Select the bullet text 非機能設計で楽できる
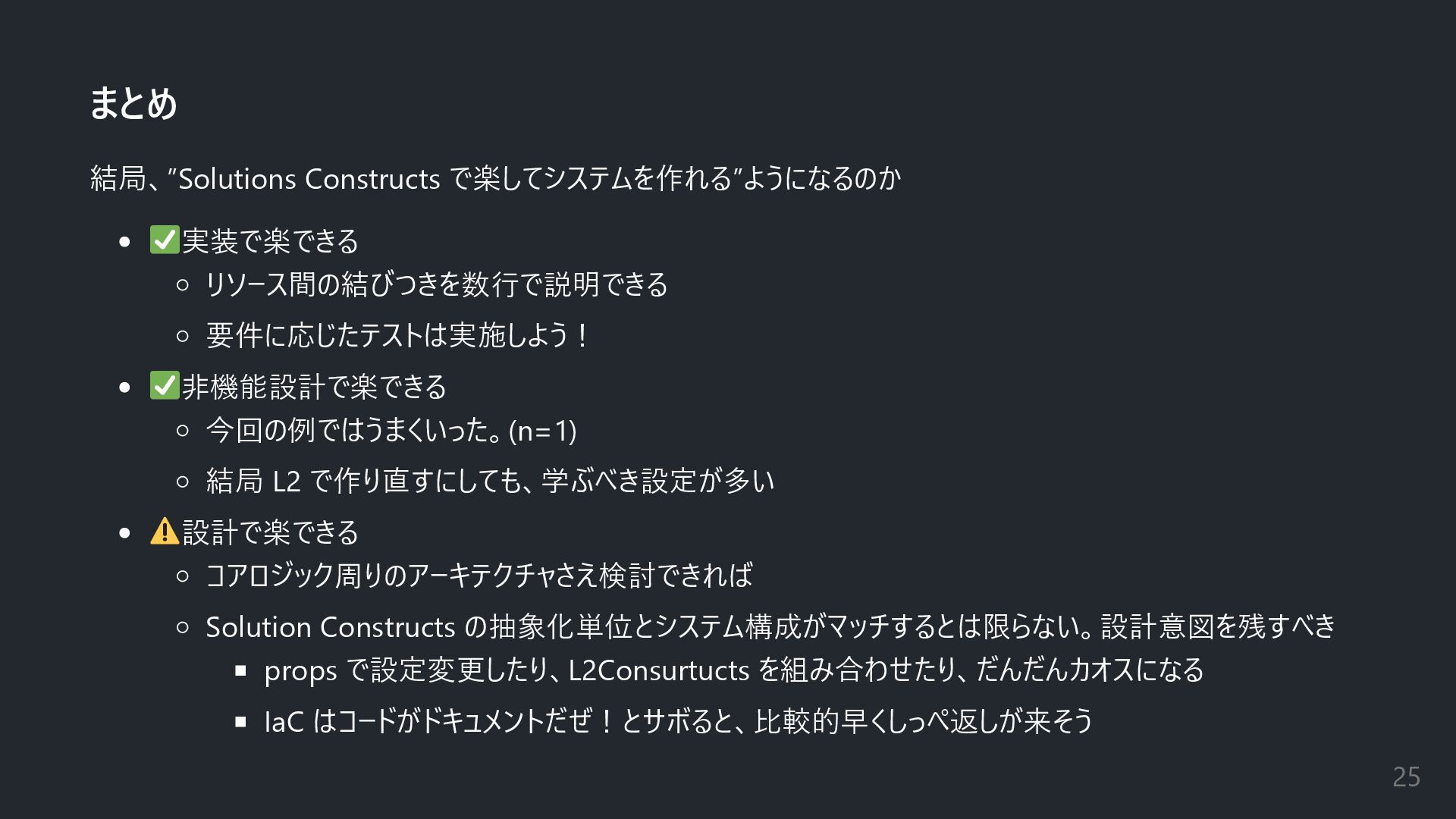Screen dimensions: 1456x819 [x=315, y=387]
